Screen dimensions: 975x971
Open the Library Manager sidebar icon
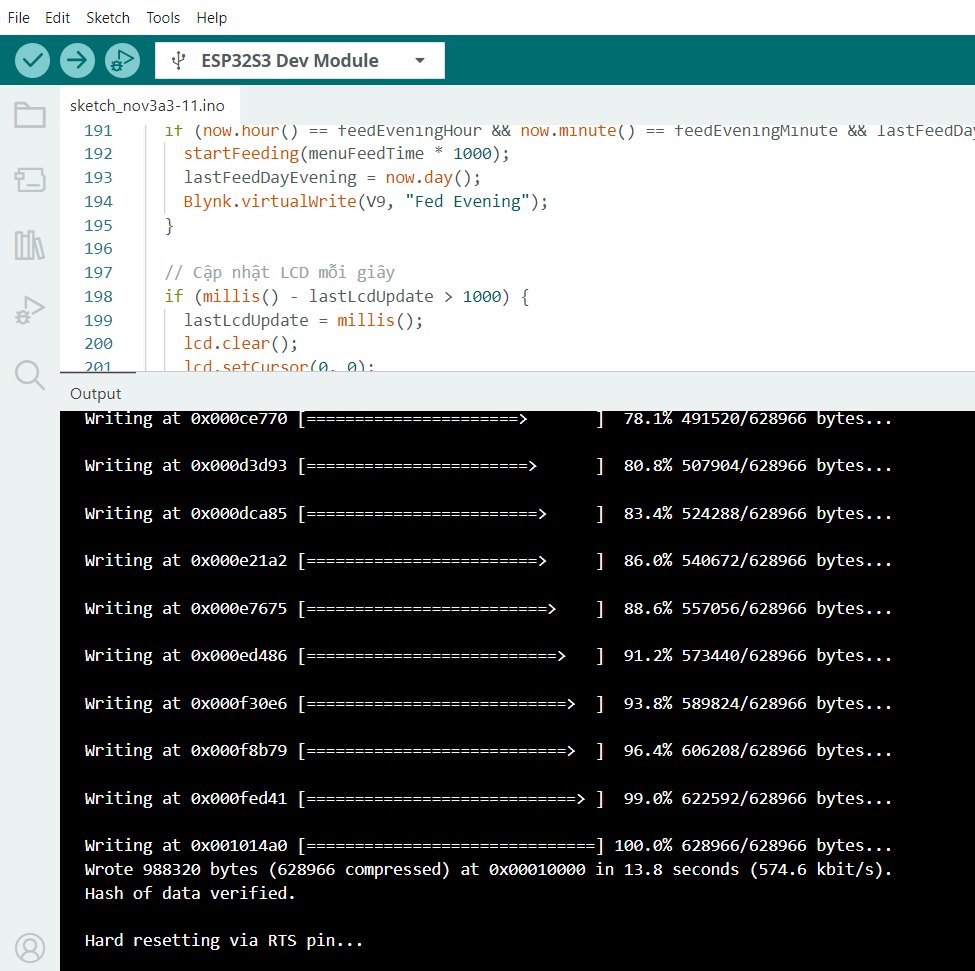(x=30, y=245)
